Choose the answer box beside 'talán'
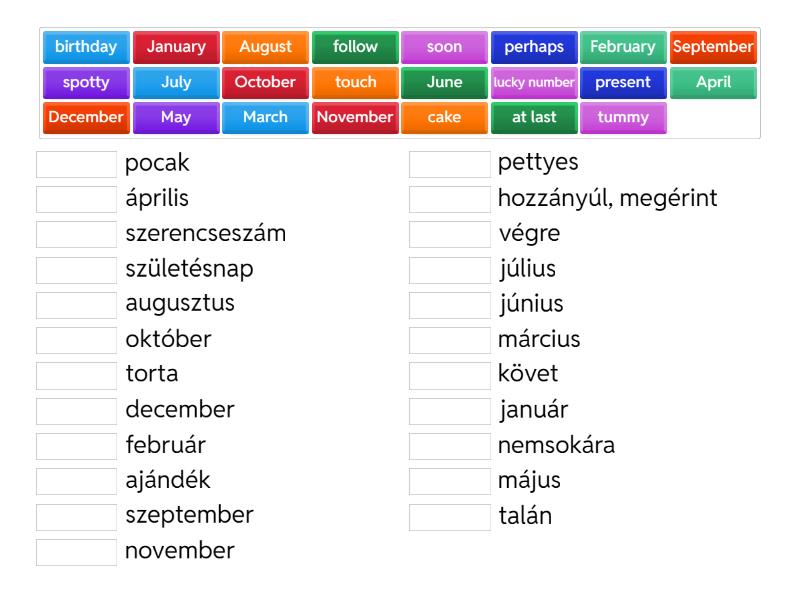Image resolution: width=800 pixels, height=600 pixels. pos(449,517)
